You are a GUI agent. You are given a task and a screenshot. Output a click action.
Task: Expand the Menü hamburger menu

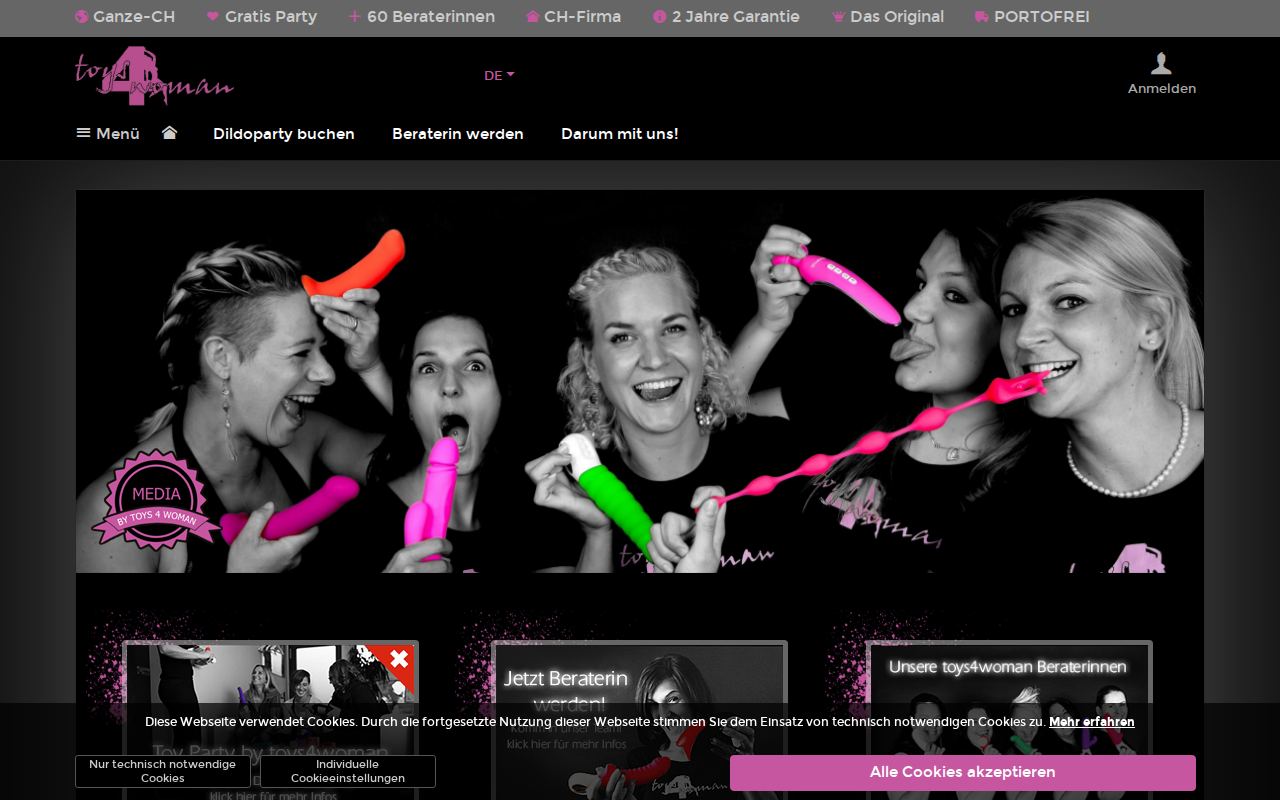(108, 133)
